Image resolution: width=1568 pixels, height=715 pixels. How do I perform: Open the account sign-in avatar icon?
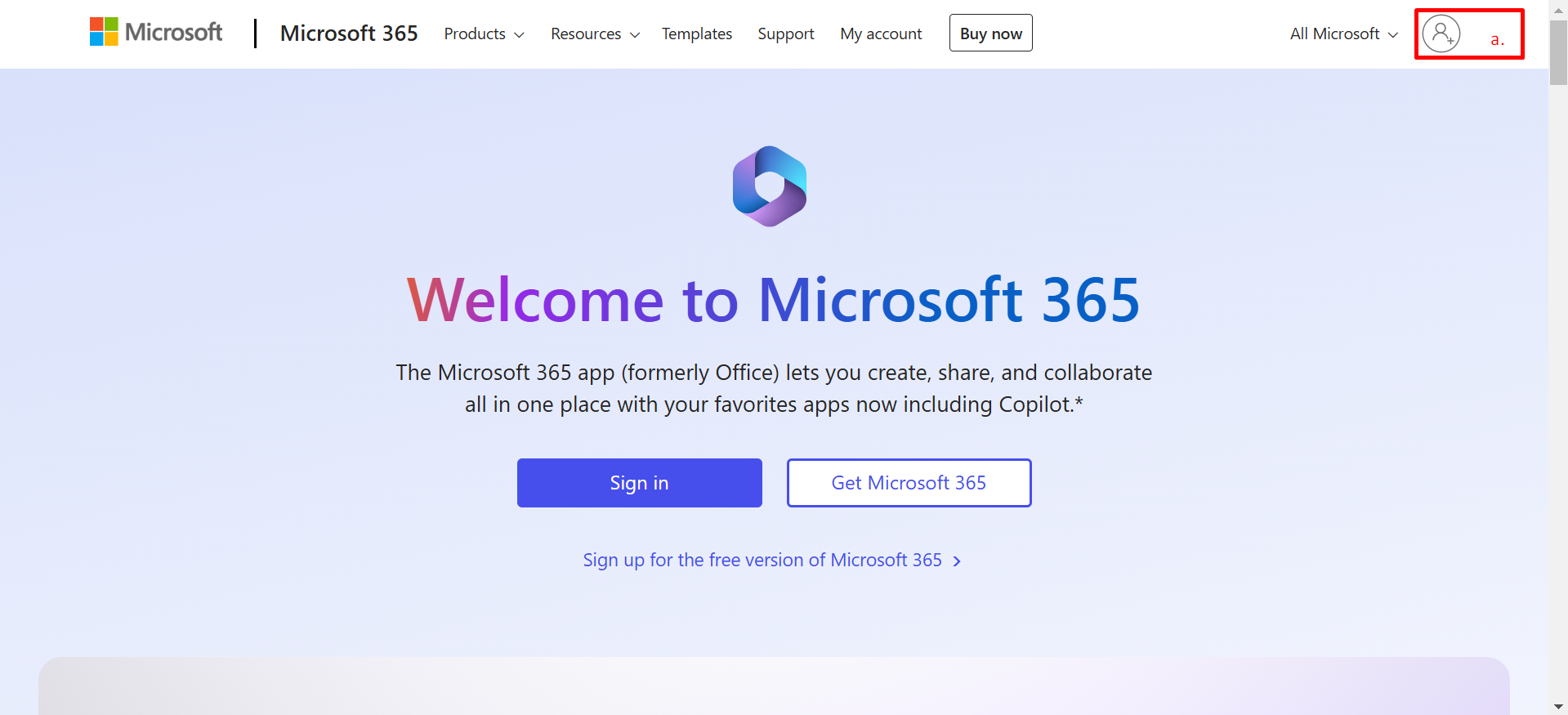(1441, 34)
